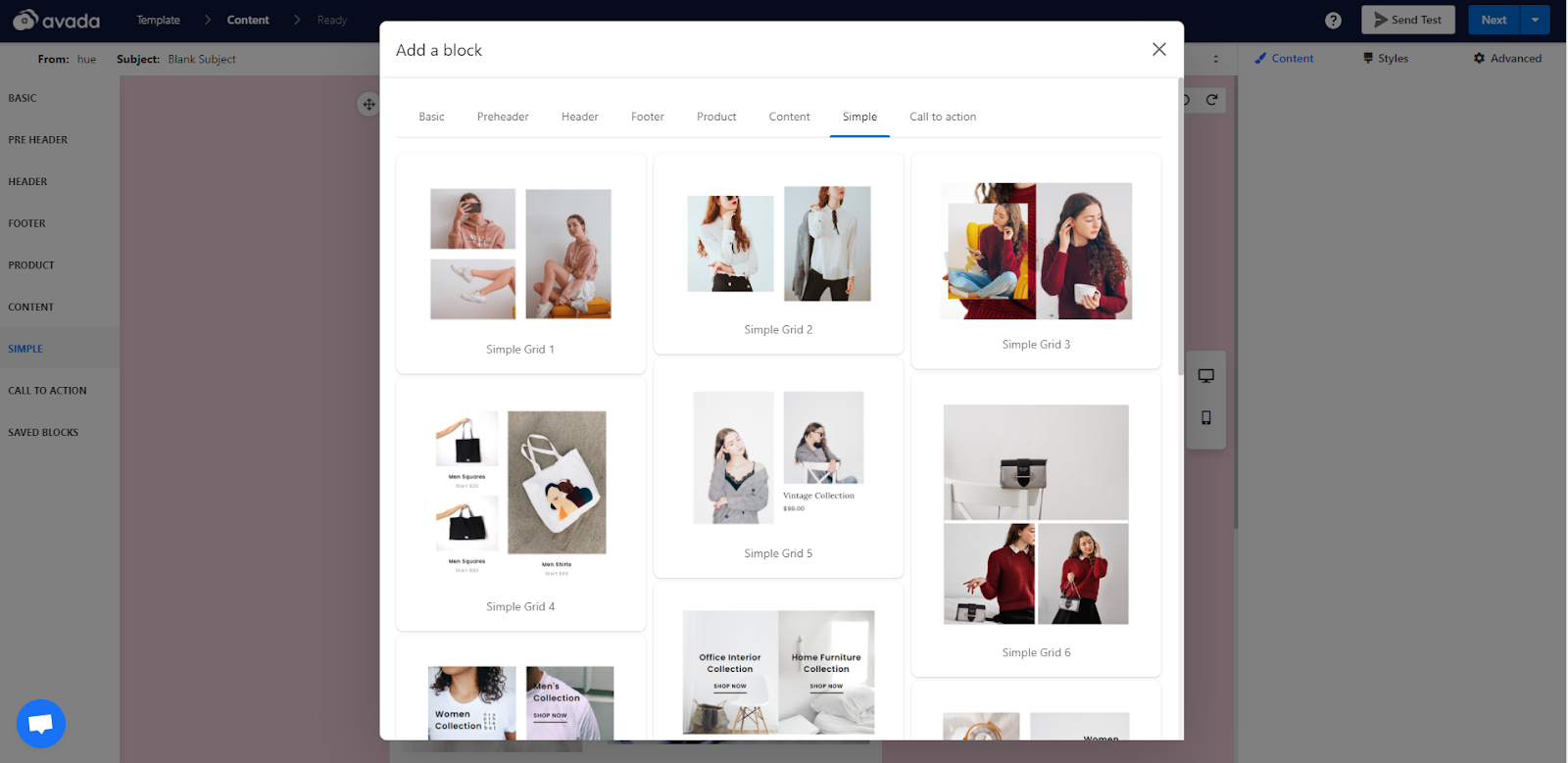1568x763 pixels.
Task: Click the help question mark icon
Action: coord(1333,21)
